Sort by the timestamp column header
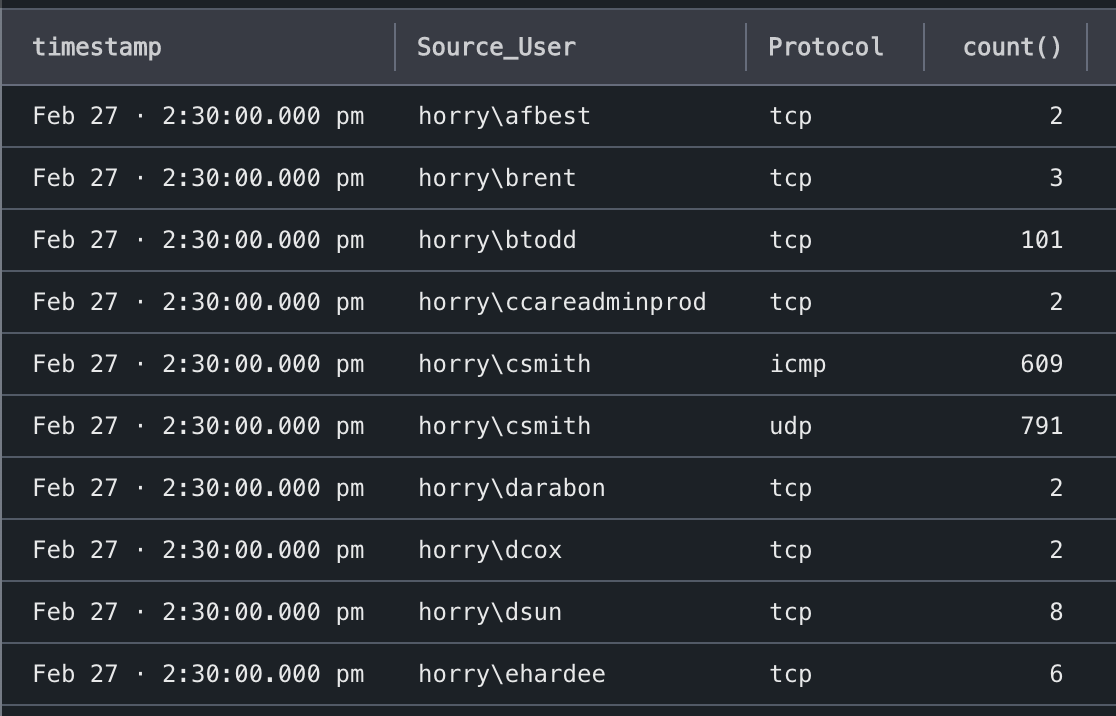The height and width of the screenshot is (716, 1116). (97, 47)
